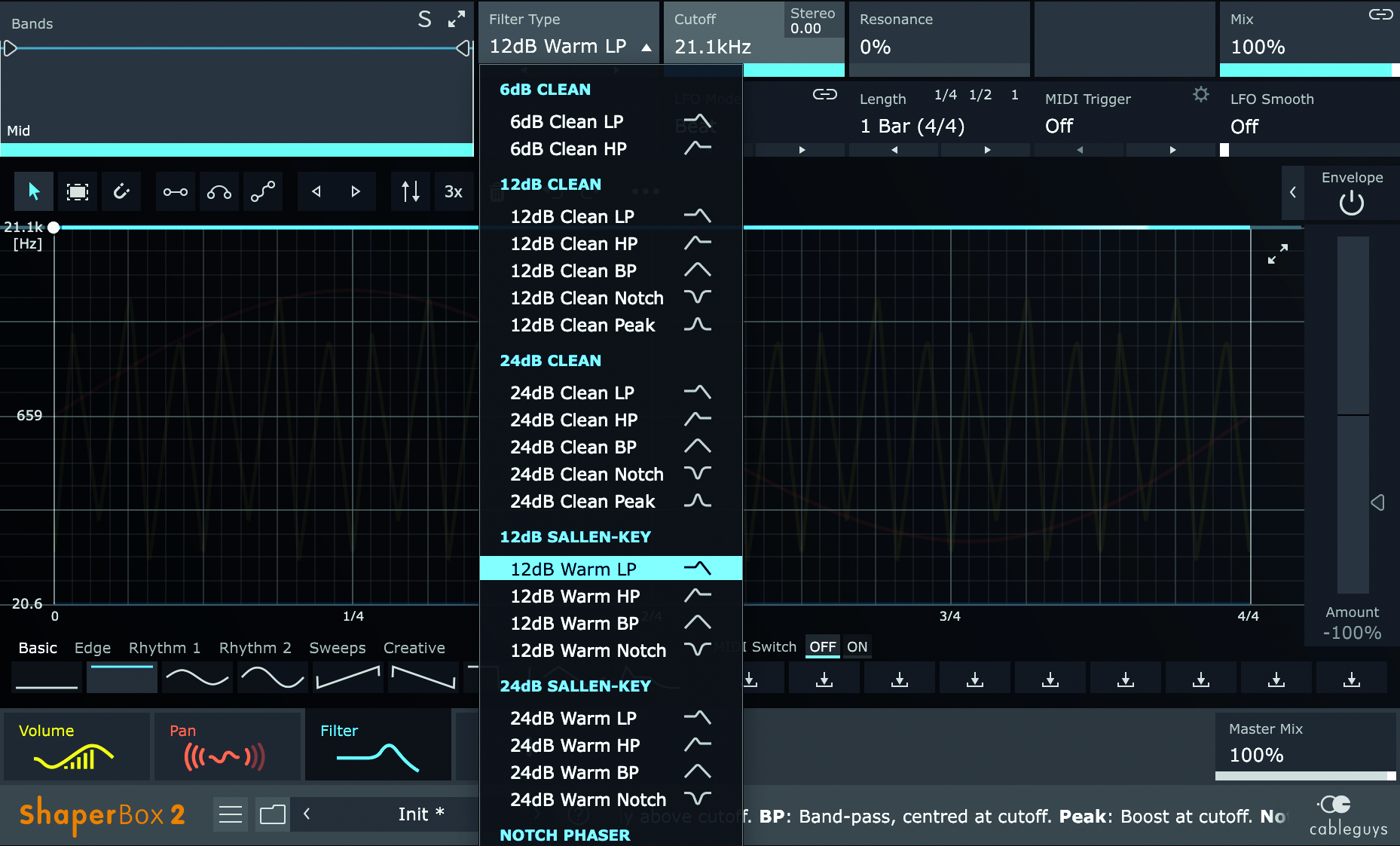Click the 21.1k graph node point
This screenshot has width=1400, height=846.
(x=53, y=228)
